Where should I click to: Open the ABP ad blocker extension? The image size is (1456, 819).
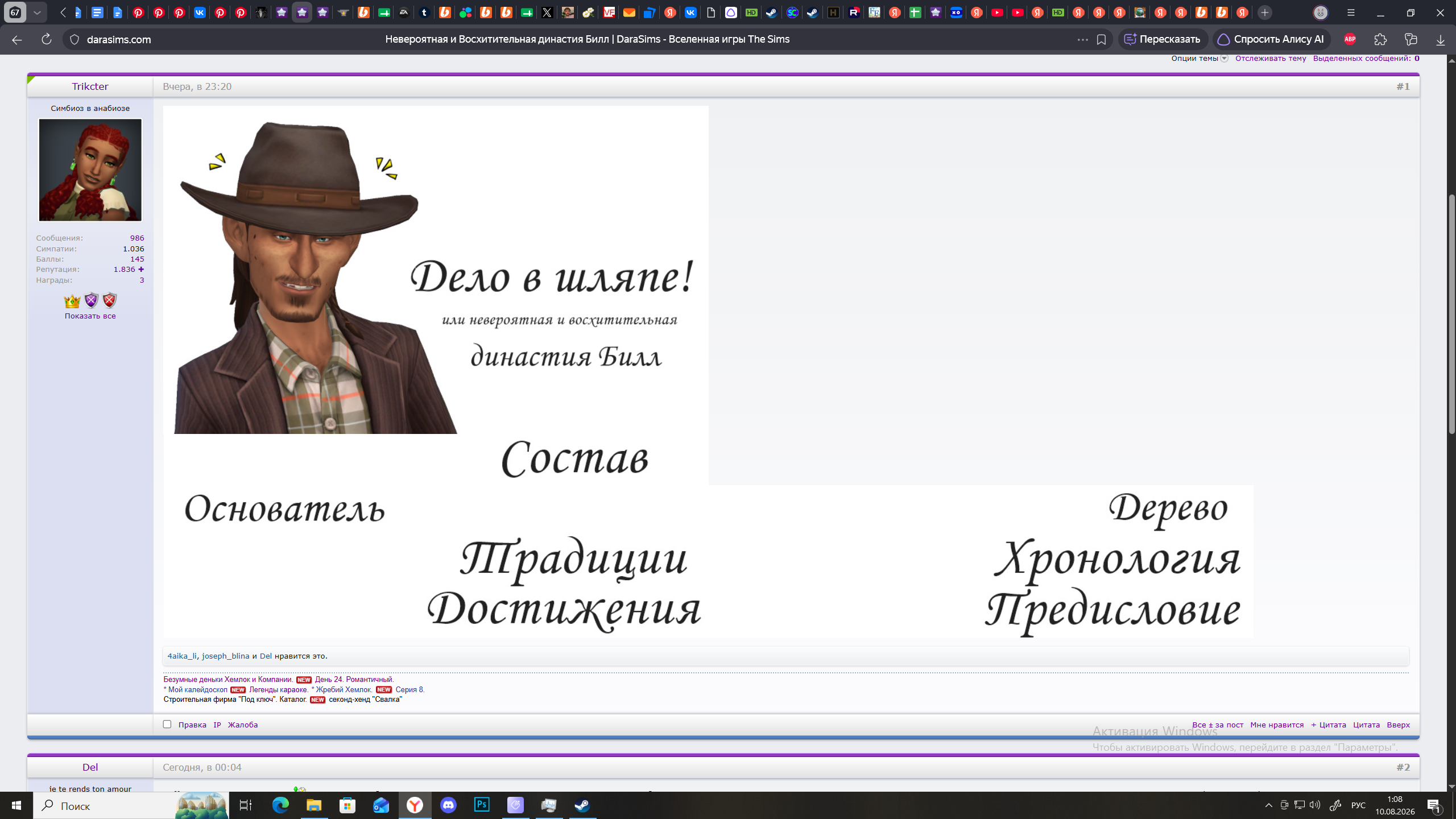1350,39
